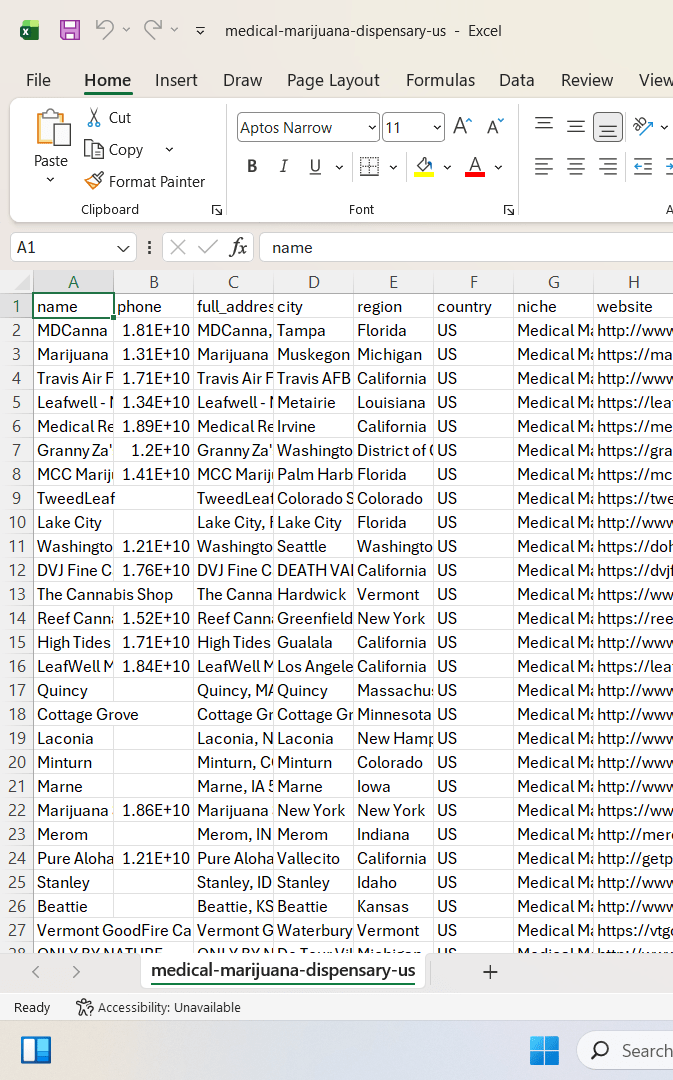Click the formula bar containing name

(x=468, y=247)
